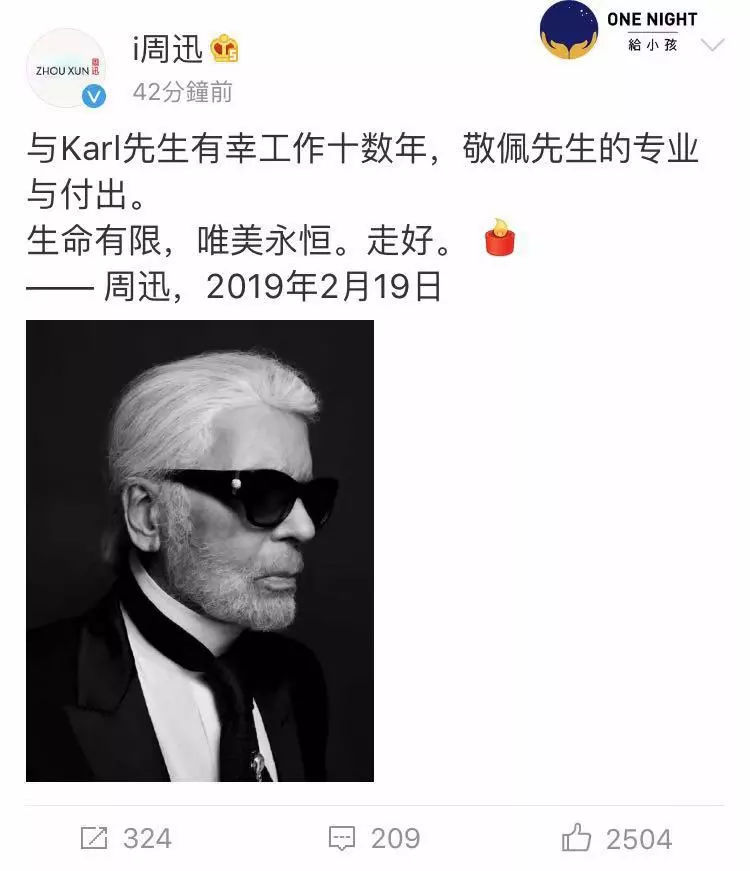The width and height of the screenshot is (750, 871).
Task: Open the i周迅 username link
Action: click(x=167, y=49)
